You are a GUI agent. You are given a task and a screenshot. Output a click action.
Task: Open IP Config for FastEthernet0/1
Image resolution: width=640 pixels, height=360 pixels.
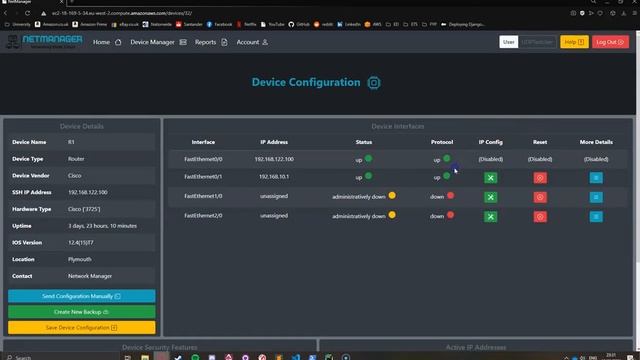(491, 178)
